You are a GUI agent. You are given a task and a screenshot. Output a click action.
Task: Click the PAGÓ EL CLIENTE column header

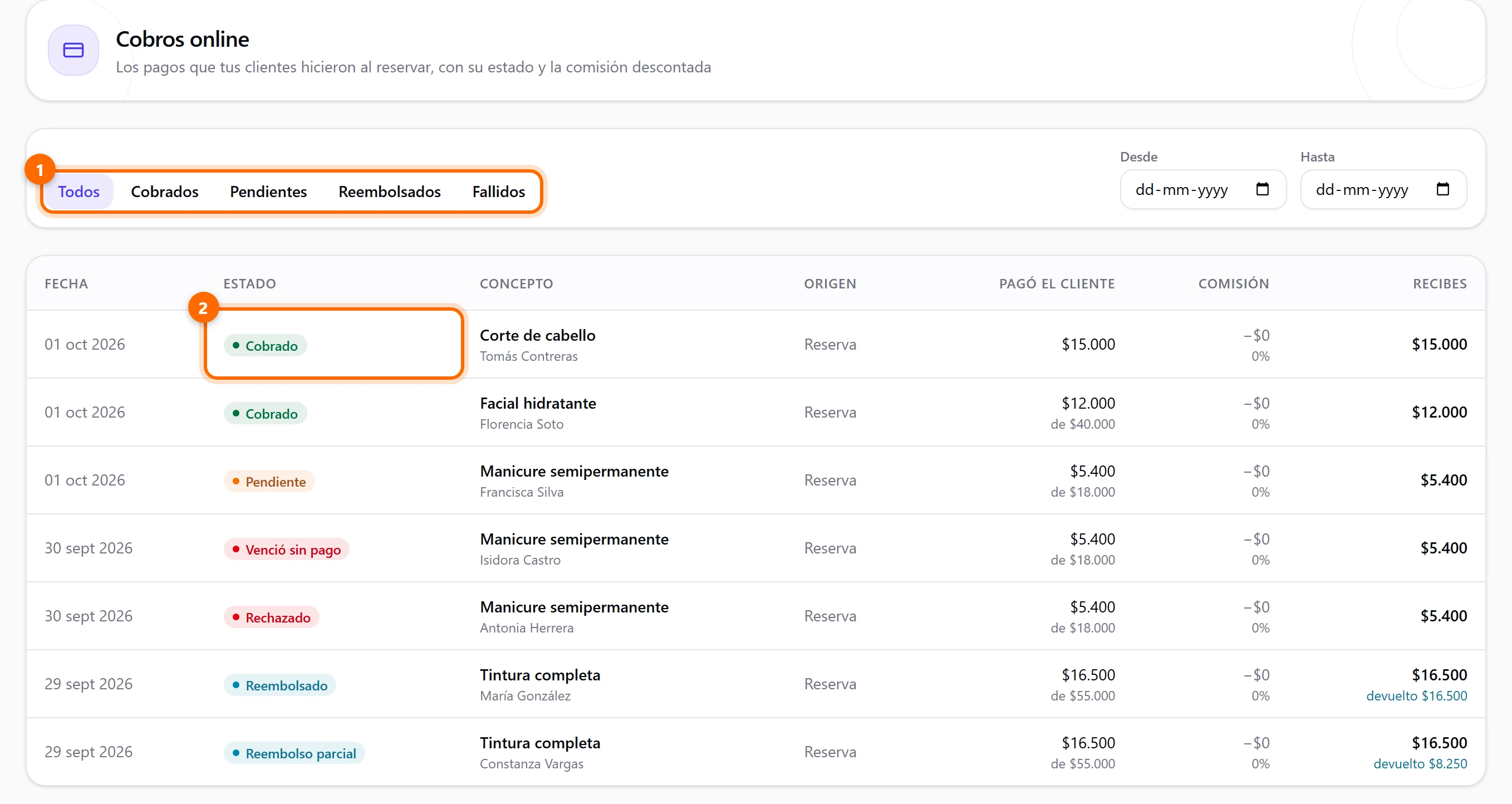click(1057, 283)
